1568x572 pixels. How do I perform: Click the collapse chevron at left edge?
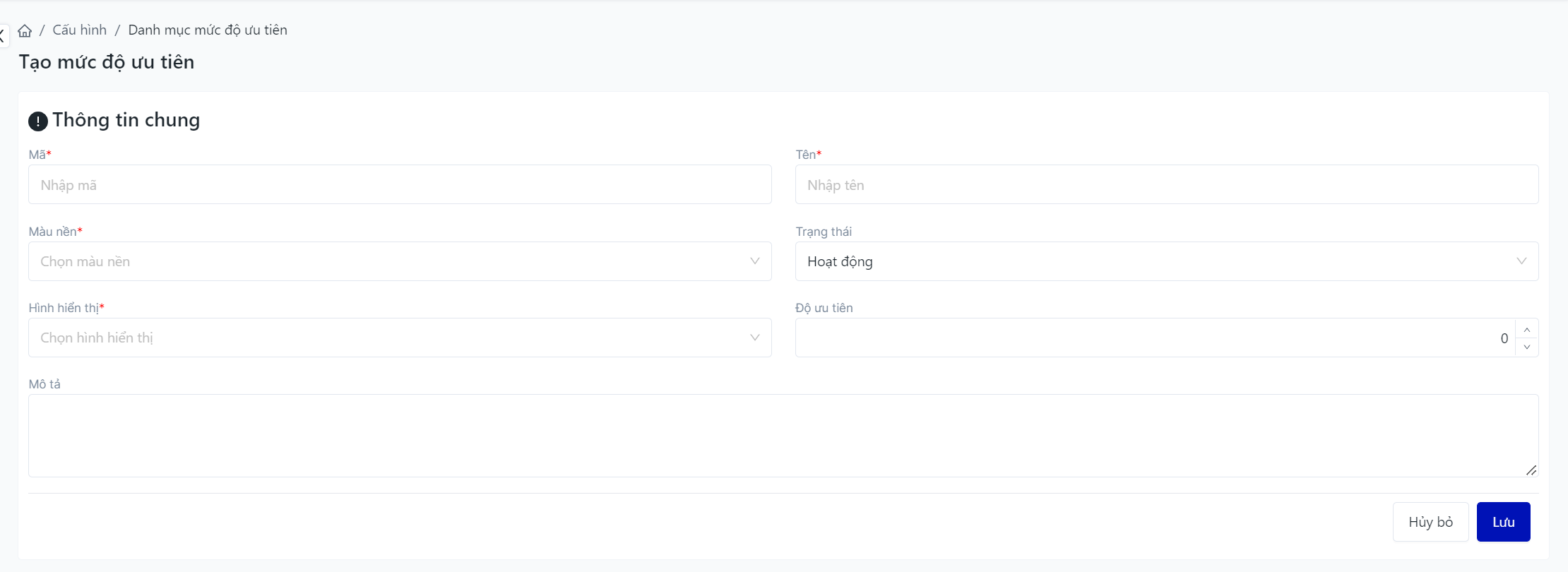point(3,36)
